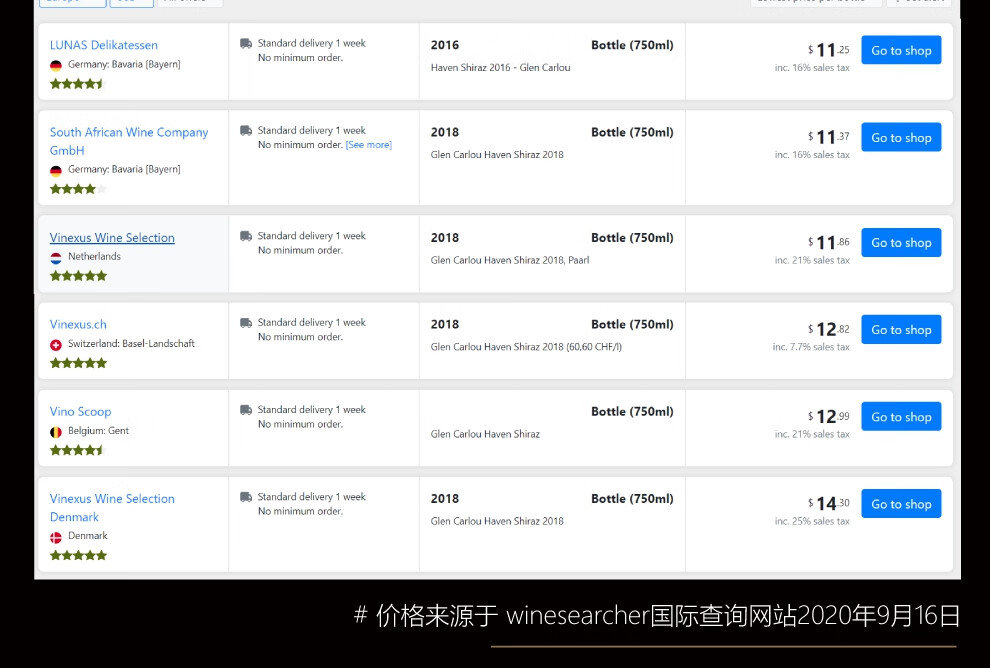This screenshot has width=990, height=668.
Task: Go to shop for $12.82 Vinexus.ch offer
Action: tap(901, 330)
